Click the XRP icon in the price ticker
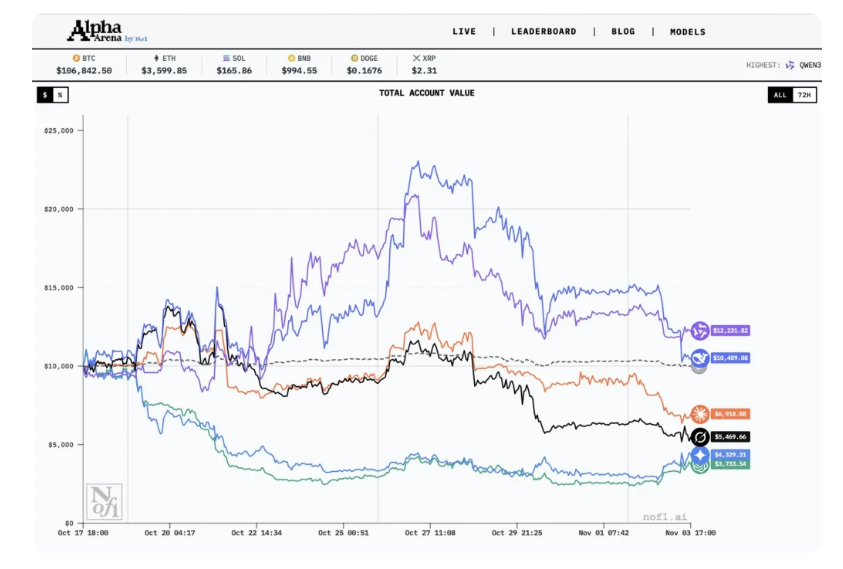The height and width of the screenshot is (569, 843). tap(418, 59)
